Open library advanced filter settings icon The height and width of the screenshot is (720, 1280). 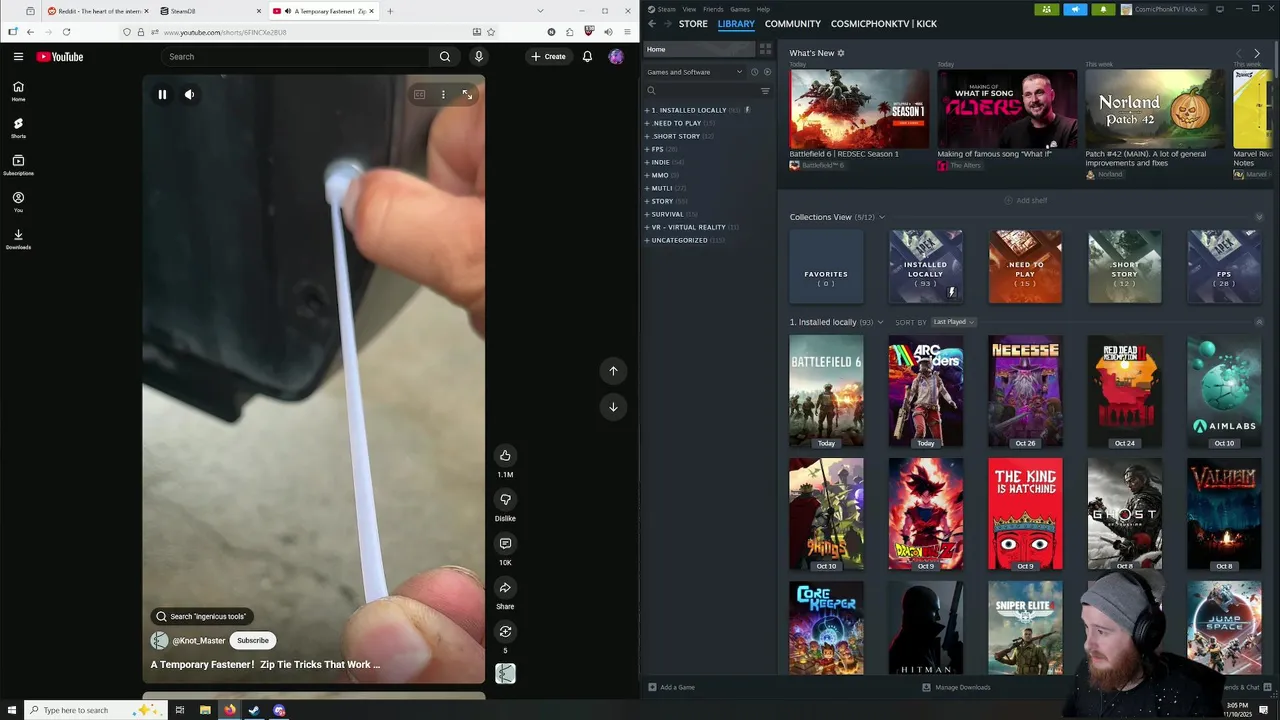(765, 91)
